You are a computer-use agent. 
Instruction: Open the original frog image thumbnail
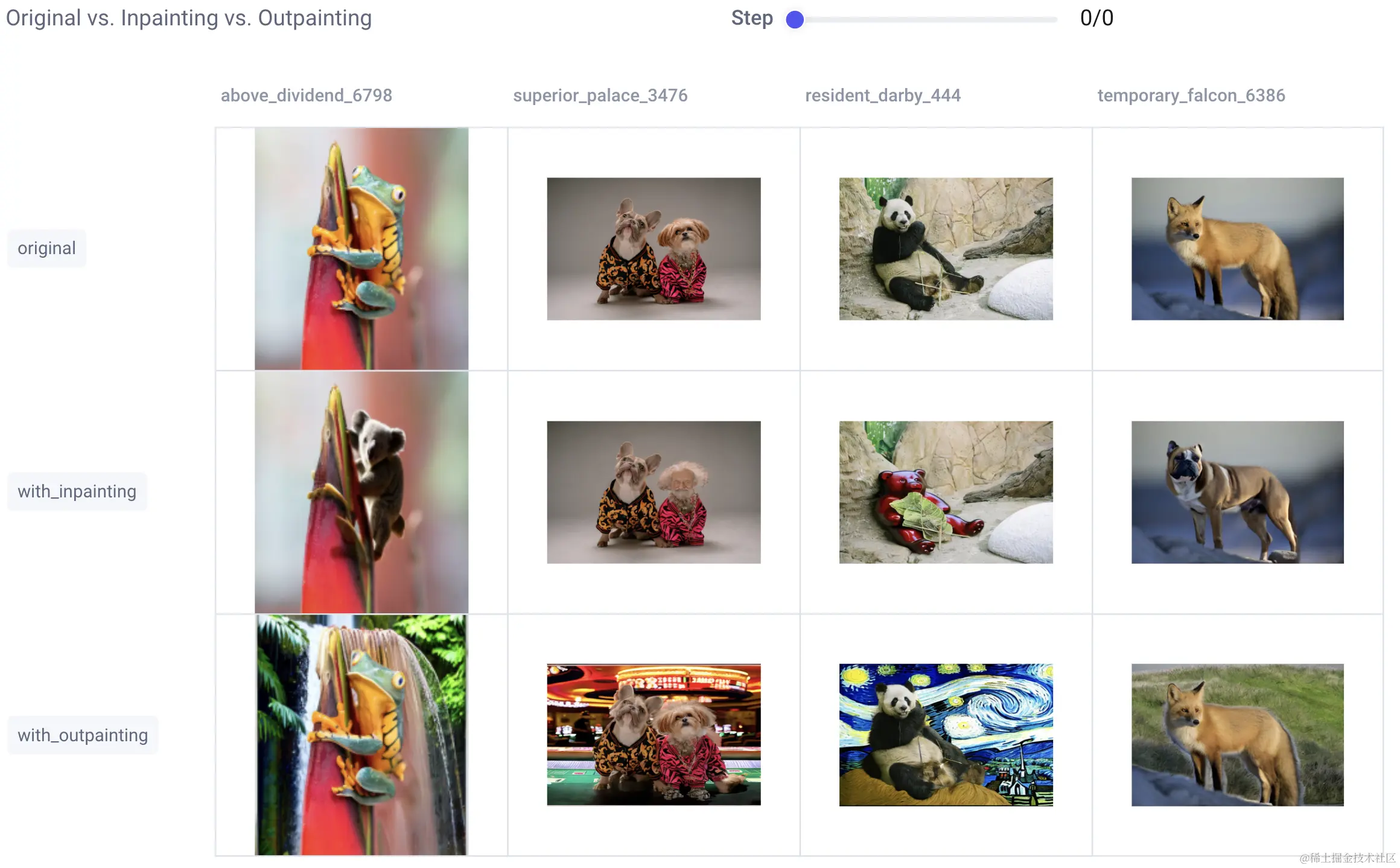[x=361, y=249]
